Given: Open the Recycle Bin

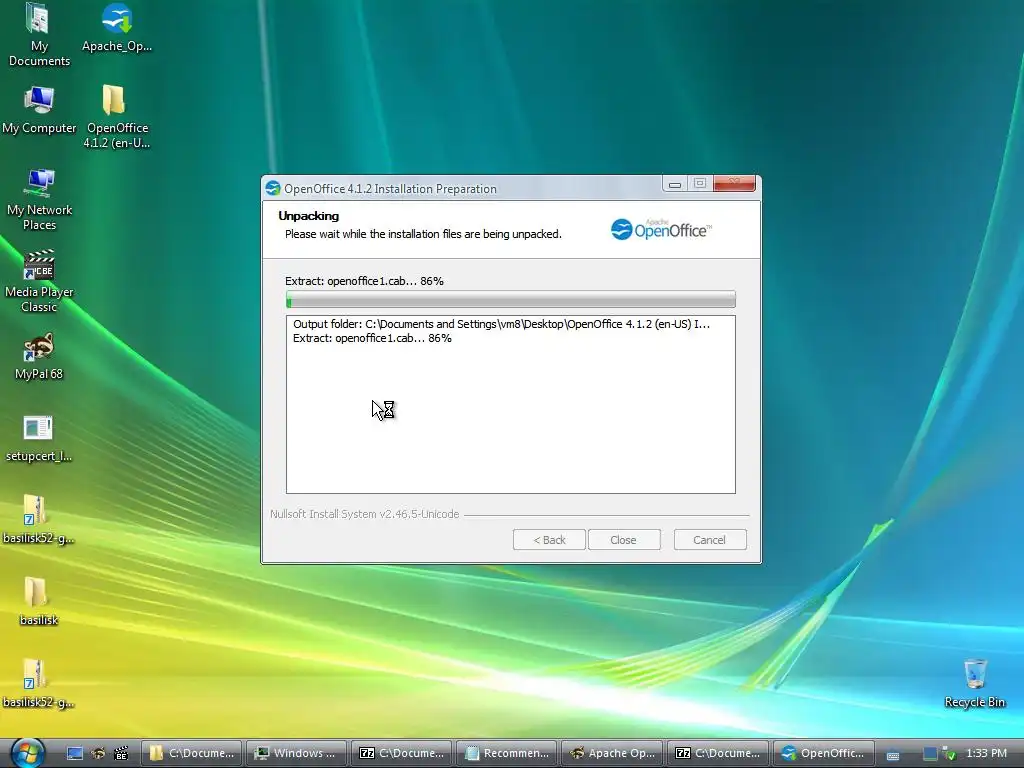Looking at the screenshot, I should click(x=974, y=684).
